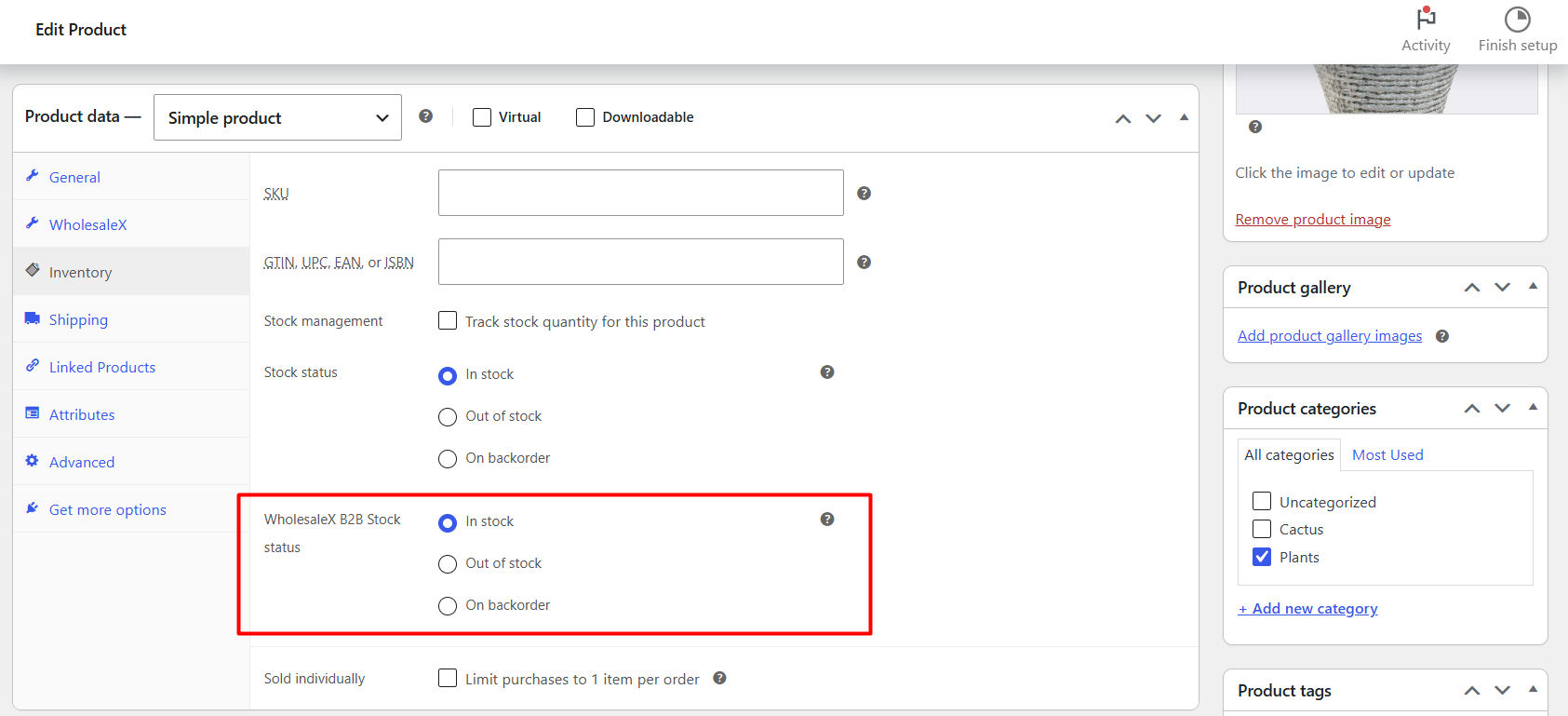Screen dimensions: 1568x716
Task: Move Product tags panel up
Action: coord(1472,691)
